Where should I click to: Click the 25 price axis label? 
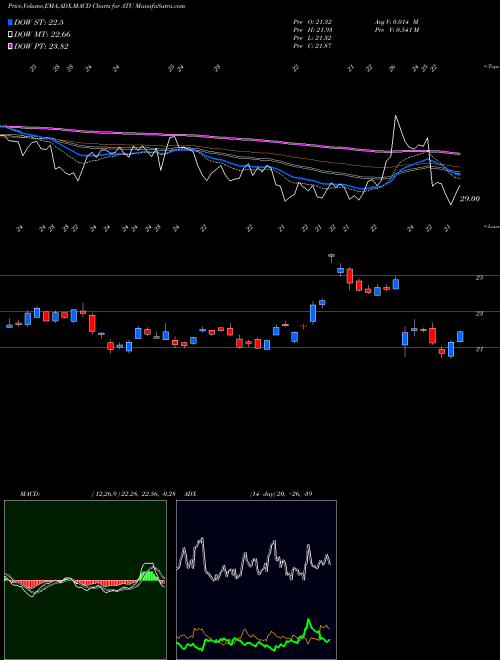tap(479, 277)
